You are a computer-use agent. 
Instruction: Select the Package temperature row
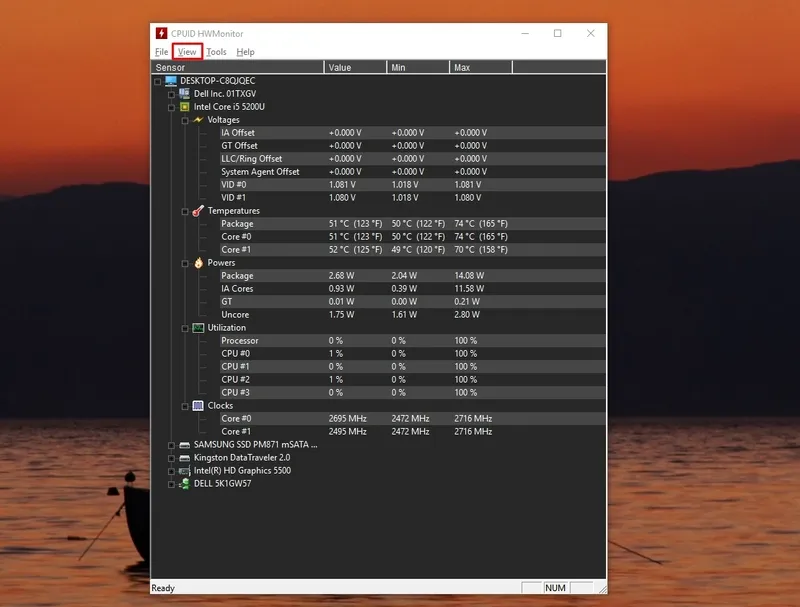[412, 223]
